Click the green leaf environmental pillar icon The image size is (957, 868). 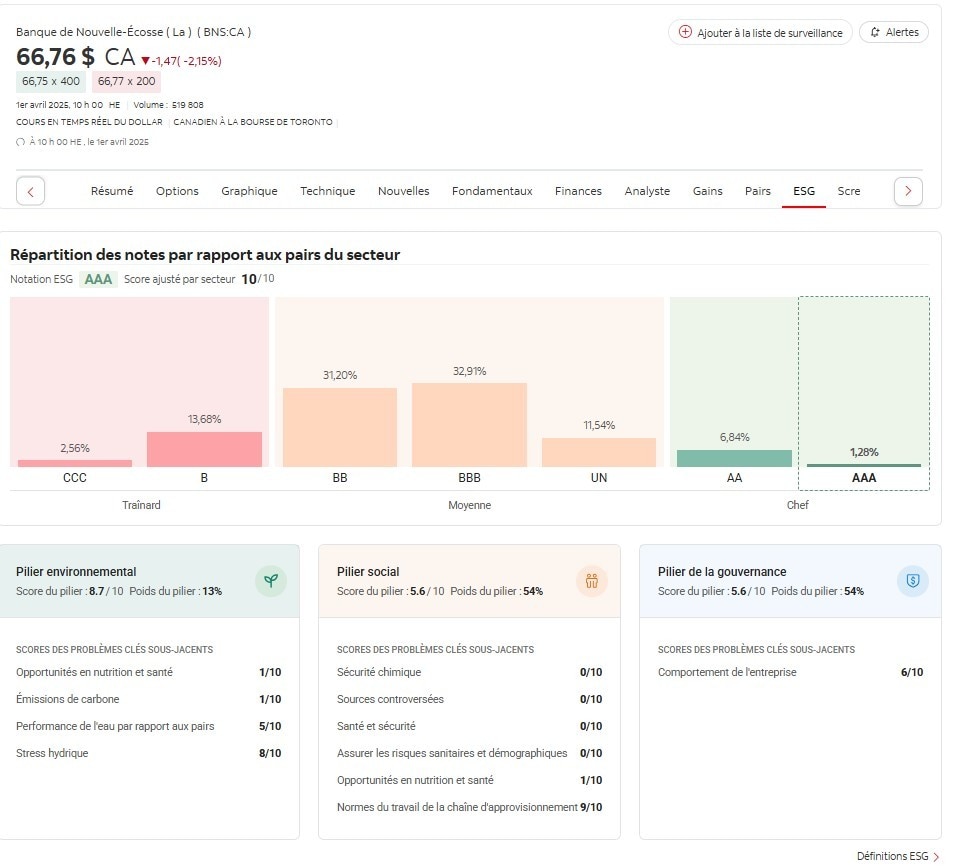271,580
